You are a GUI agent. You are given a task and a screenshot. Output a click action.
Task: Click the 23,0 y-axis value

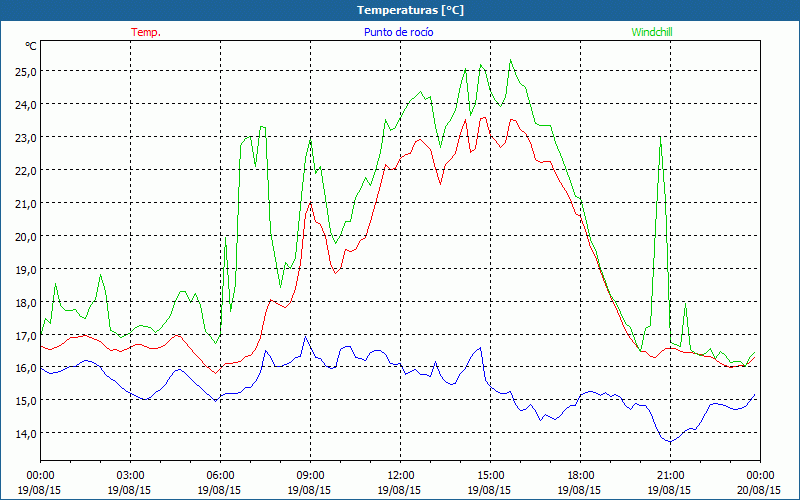27,138
